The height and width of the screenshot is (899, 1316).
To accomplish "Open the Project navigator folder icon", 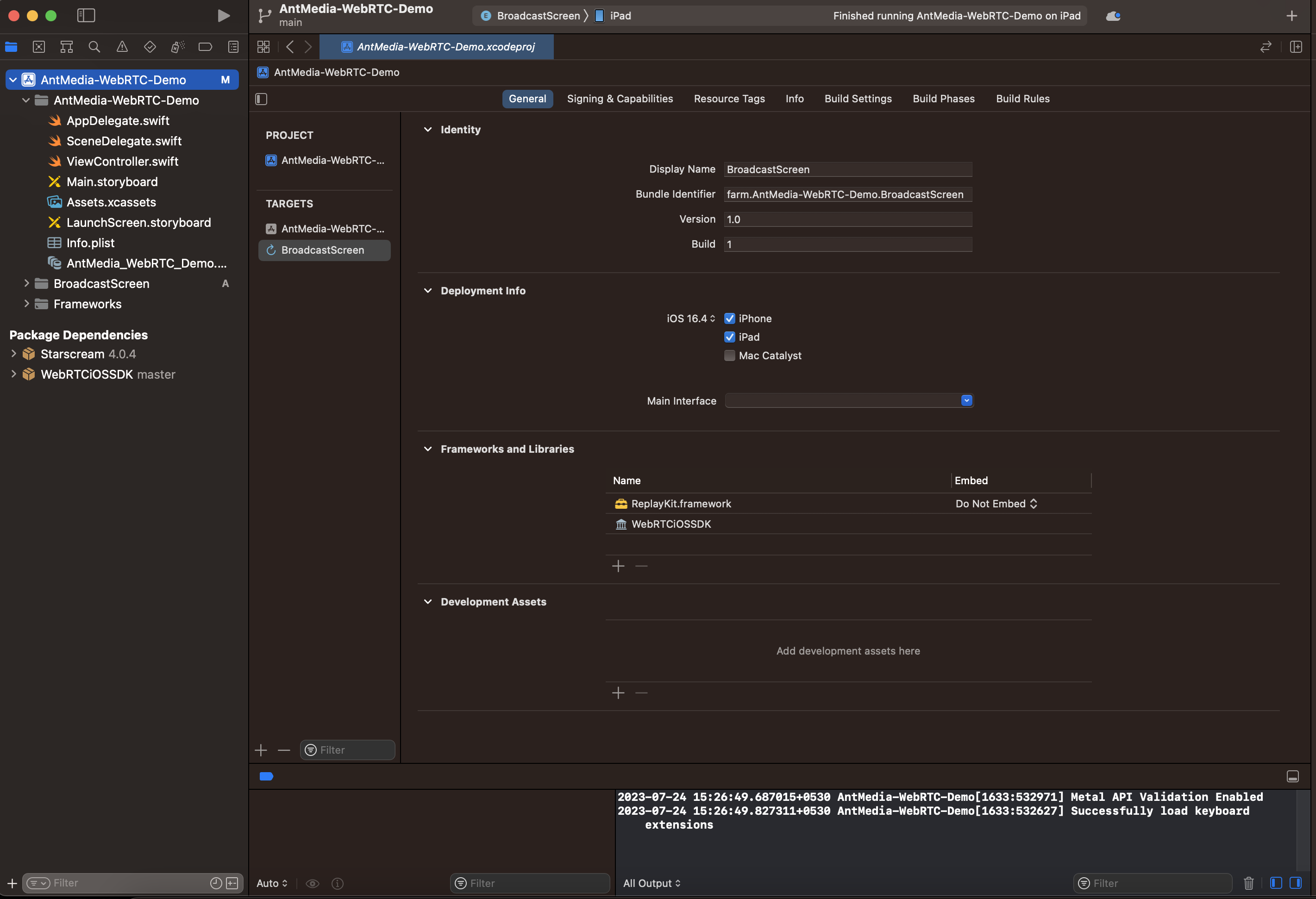I will tap(11, 47).
